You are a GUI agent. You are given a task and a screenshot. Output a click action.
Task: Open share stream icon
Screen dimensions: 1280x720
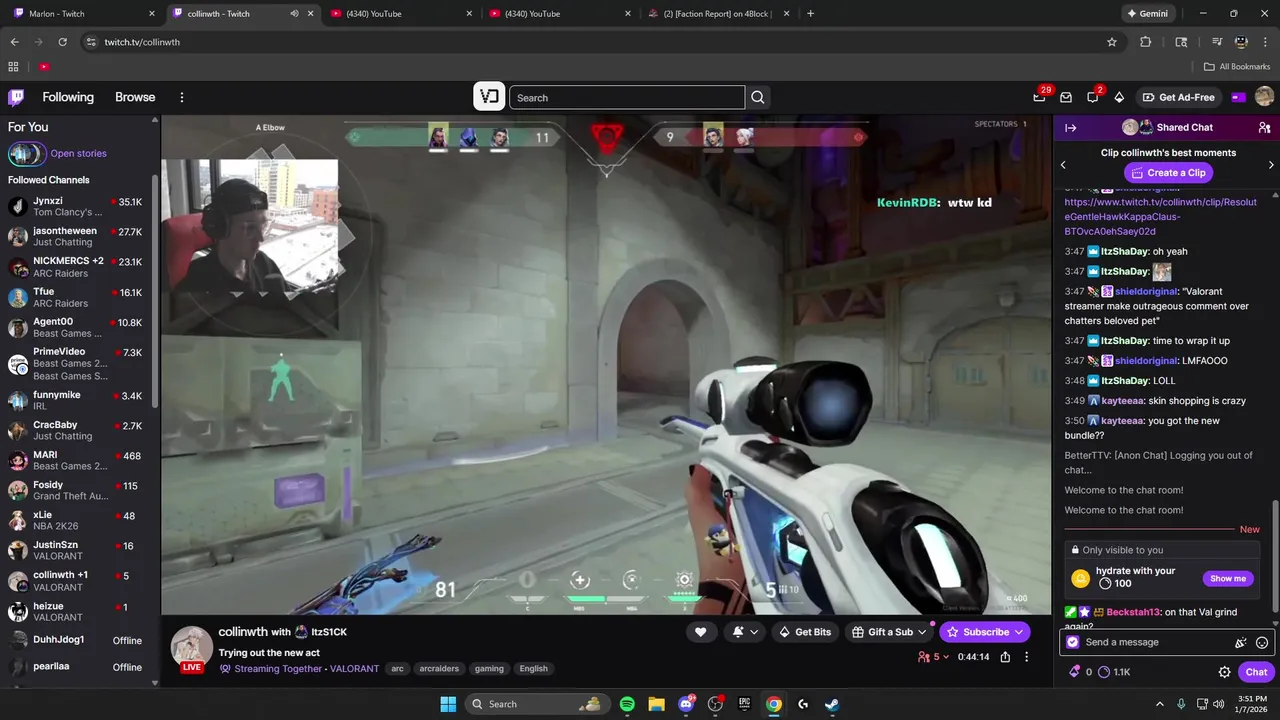tap(1005, 657)
